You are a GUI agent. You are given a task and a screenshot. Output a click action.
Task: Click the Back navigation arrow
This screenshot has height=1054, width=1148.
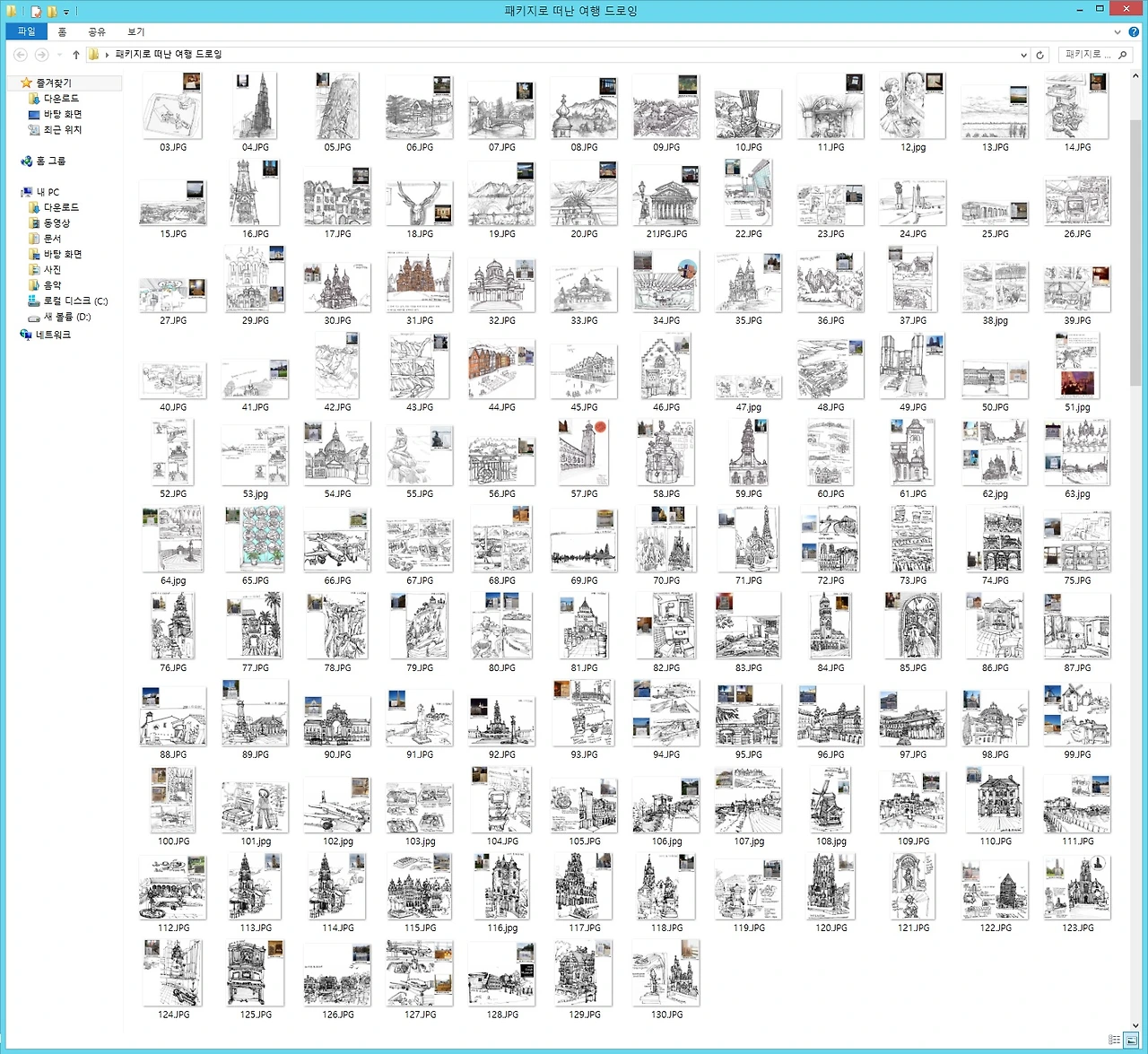click(x=20, y=55)
